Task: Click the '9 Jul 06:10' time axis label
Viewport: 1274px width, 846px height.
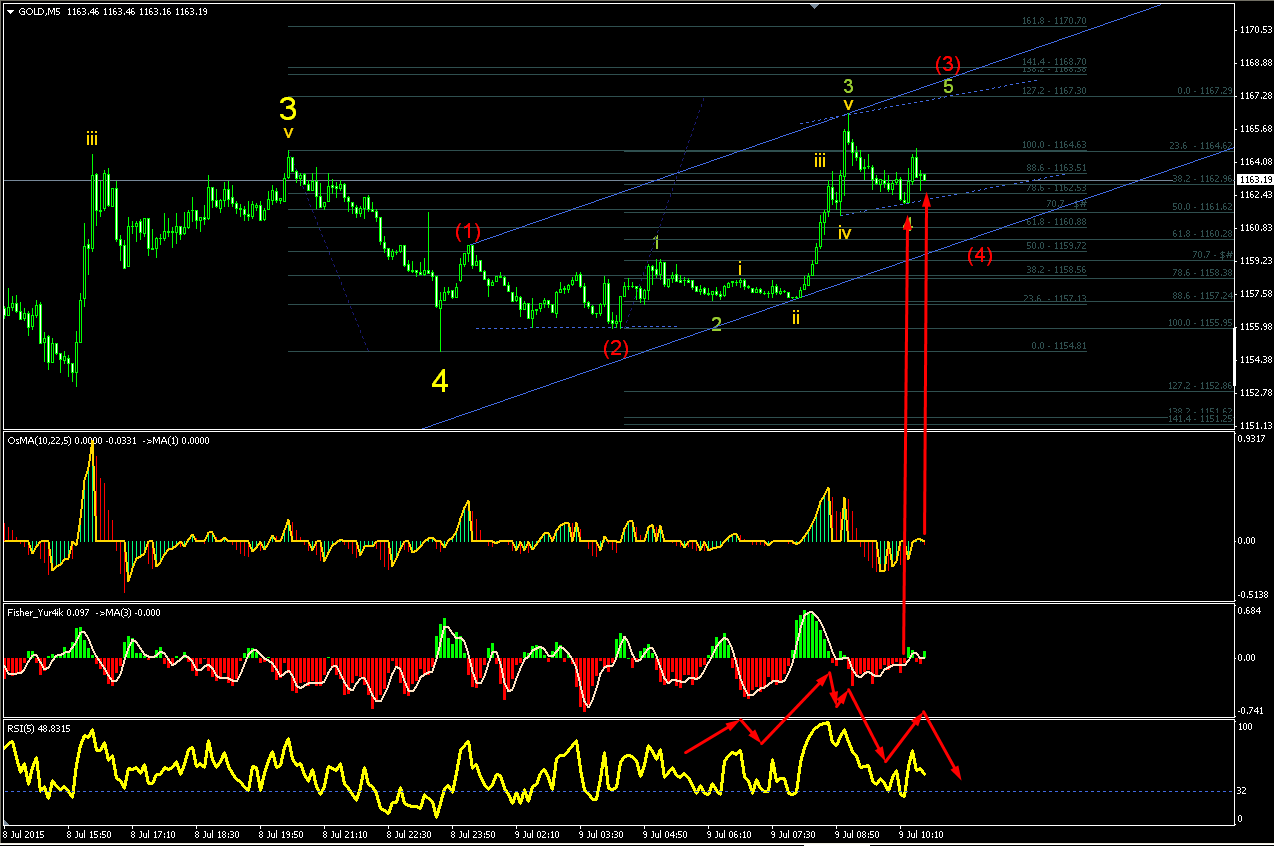Action: pyautogui.click(x=728, y=833)
